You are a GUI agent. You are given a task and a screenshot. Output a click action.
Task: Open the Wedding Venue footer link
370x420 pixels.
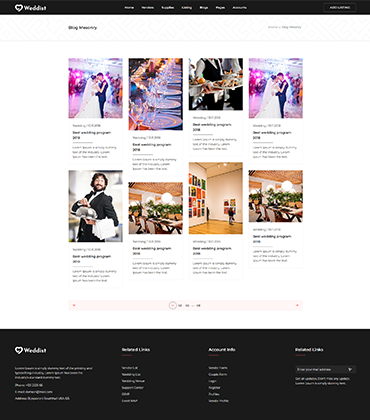coord(133,381)
